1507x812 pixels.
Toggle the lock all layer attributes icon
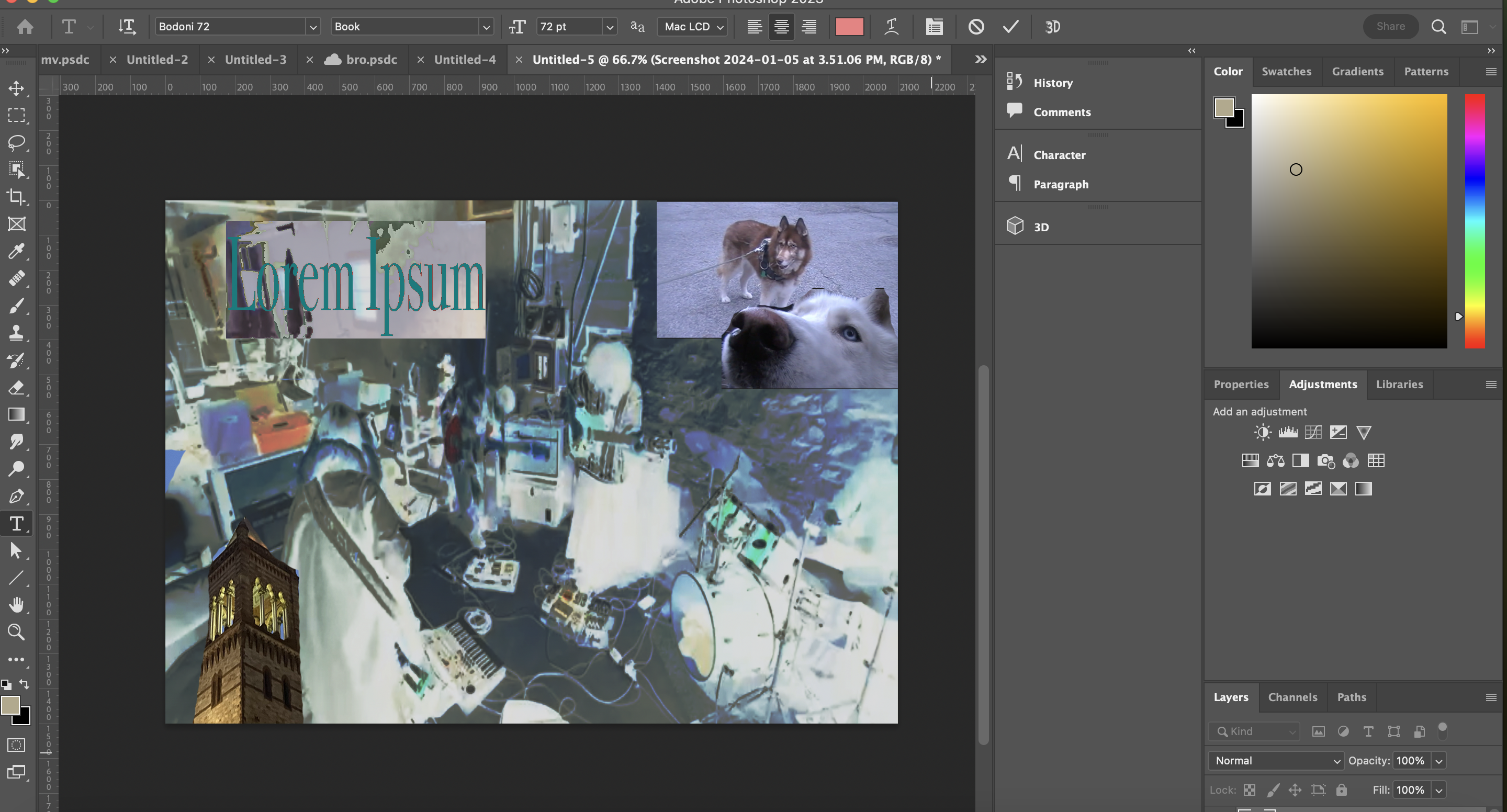1342,790
